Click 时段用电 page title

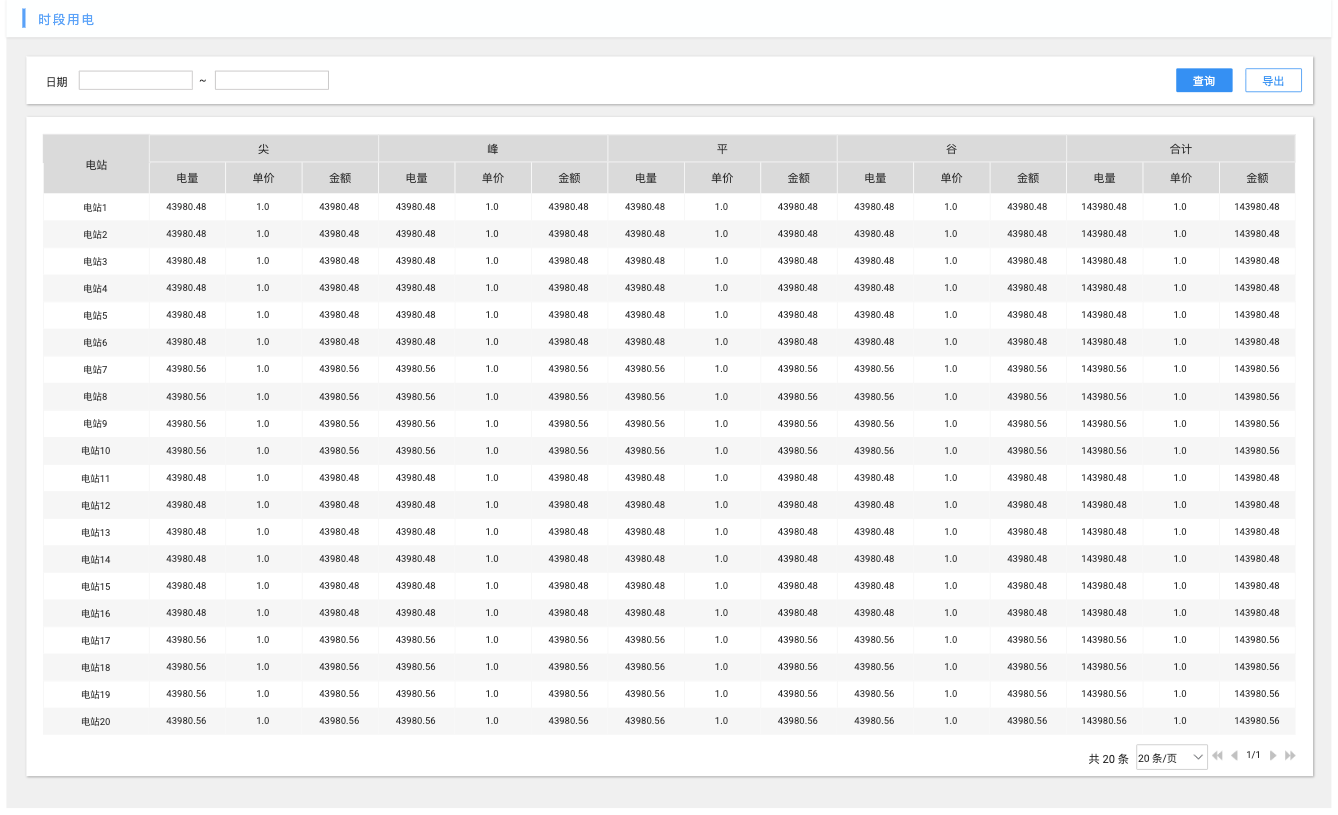click(x=66, y=20)
